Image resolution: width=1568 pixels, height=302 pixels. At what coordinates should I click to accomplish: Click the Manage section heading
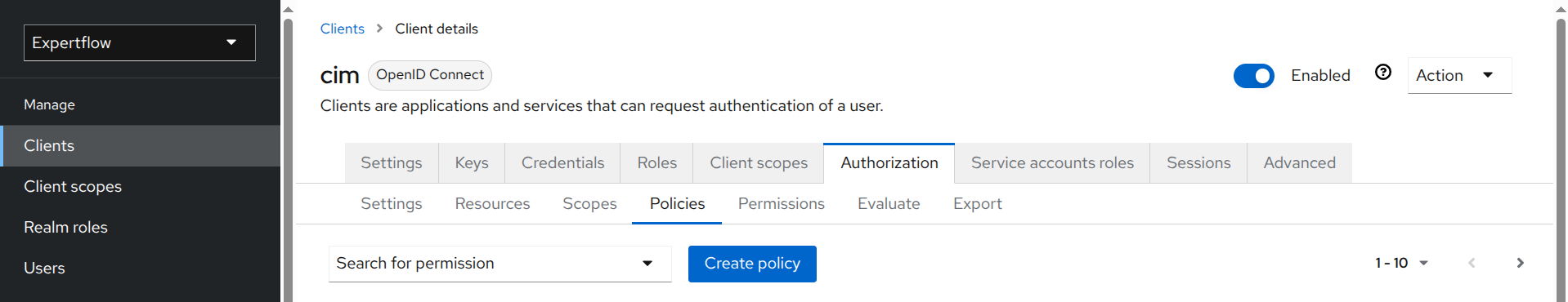click(49, 104)
